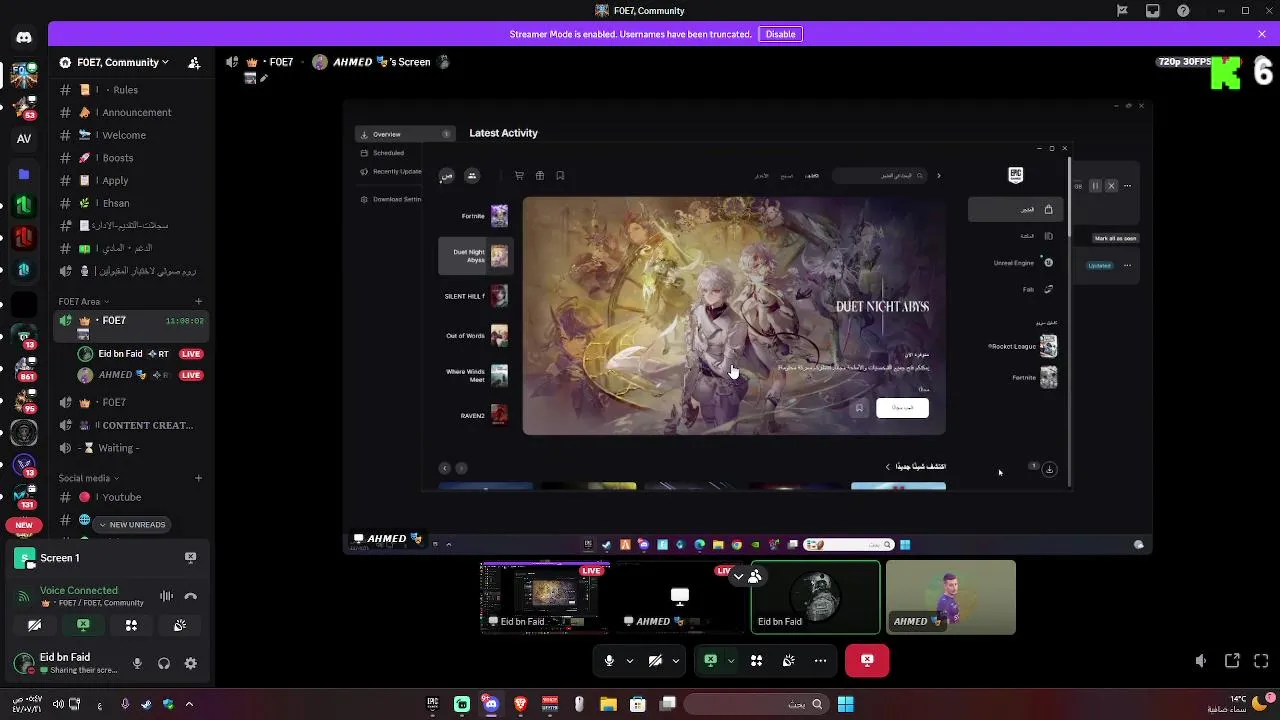Open soundboard icon in bottom call controls
The height and width of the screenshot is (720, 1280).
click(x=788, y=660)
